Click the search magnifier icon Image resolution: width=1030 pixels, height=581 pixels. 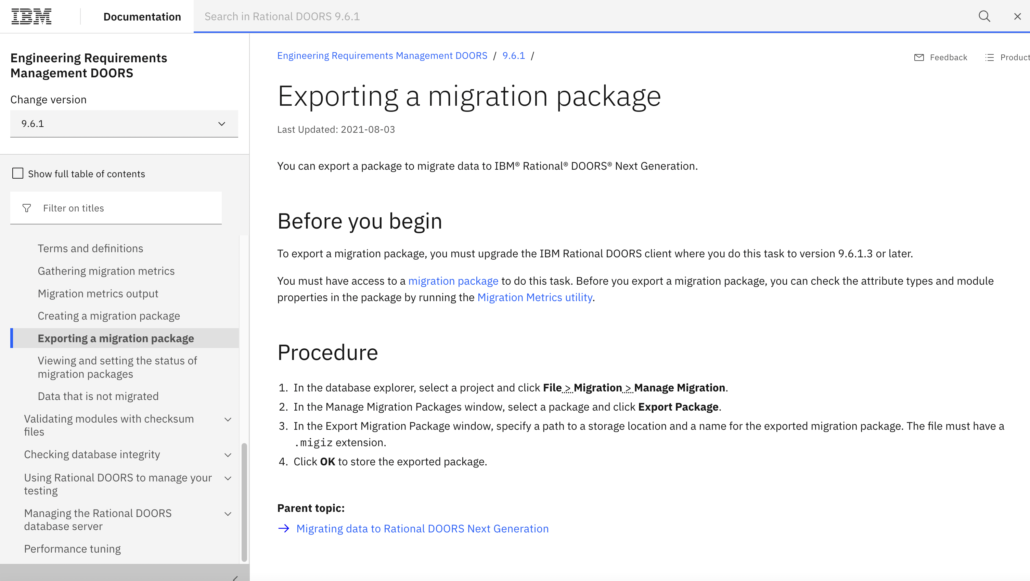[x=984, y=16]
